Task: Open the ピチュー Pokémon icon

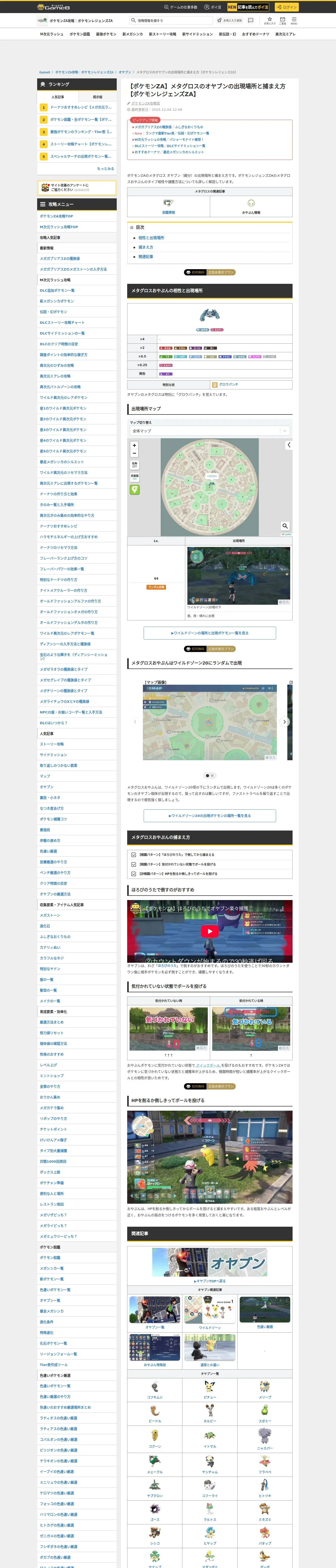Action: [210, 1387]
